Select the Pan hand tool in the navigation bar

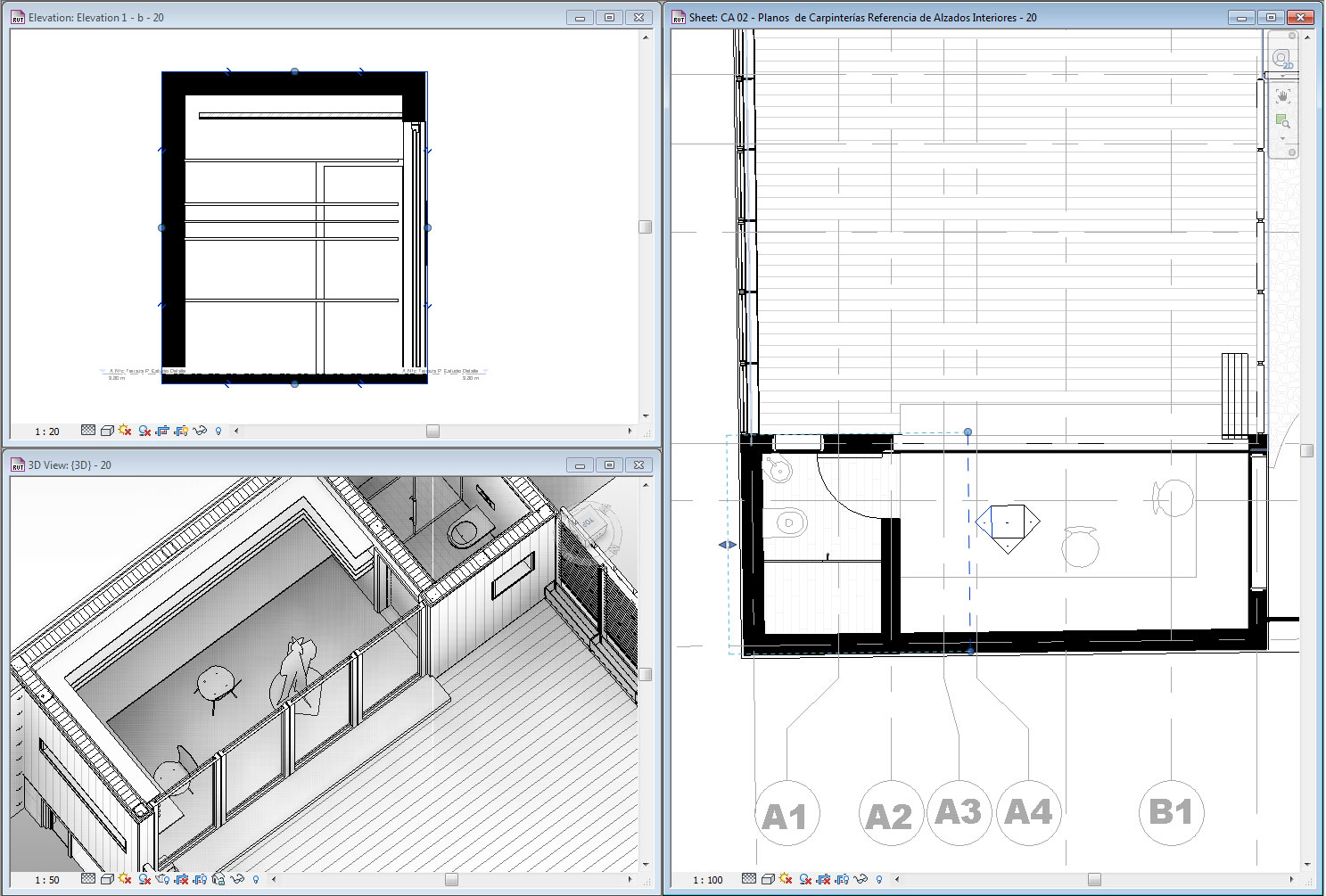(x=1282, y=95)
